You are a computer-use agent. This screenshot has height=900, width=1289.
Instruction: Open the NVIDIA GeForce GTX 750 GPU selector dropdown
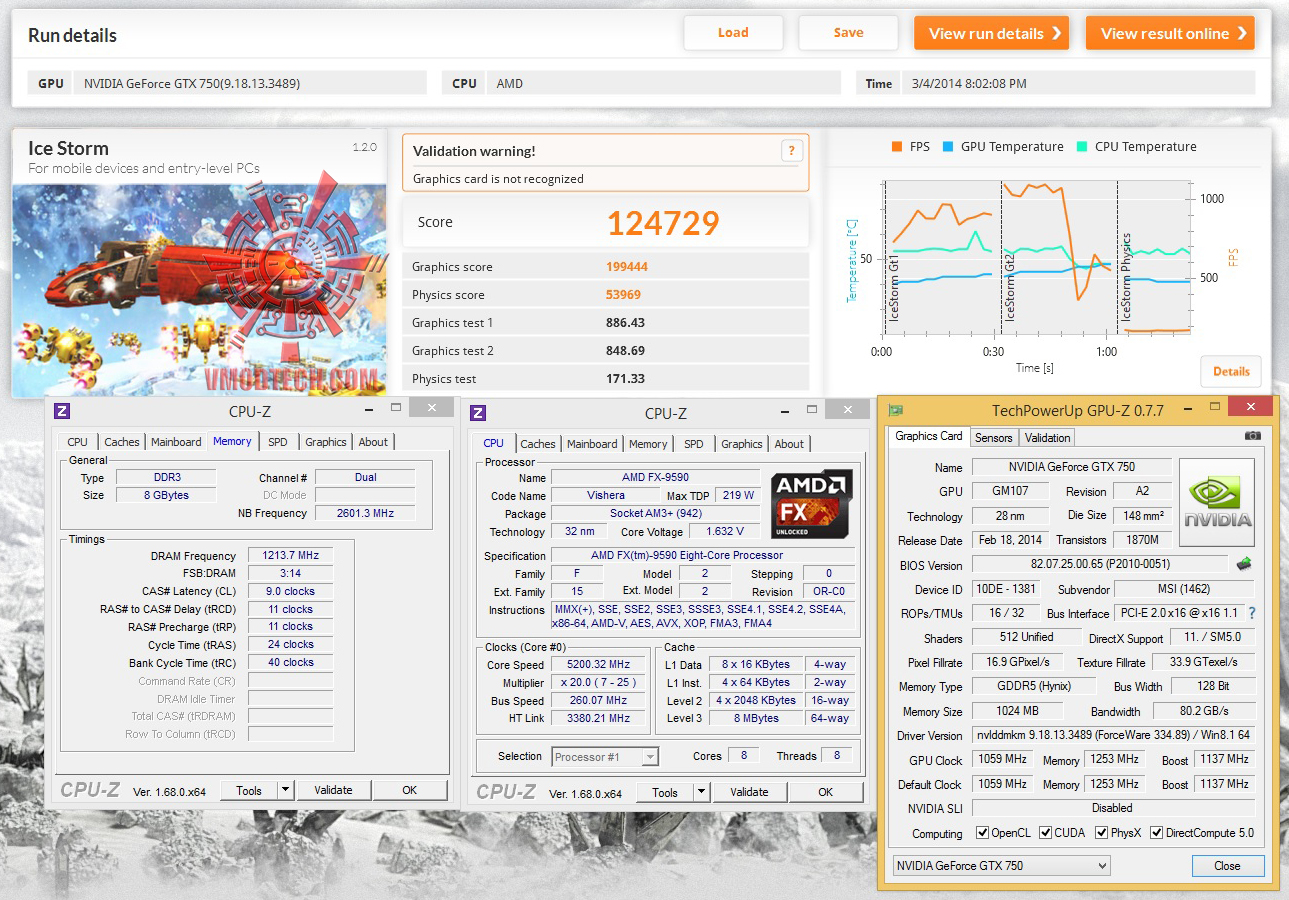point(1001,866)
